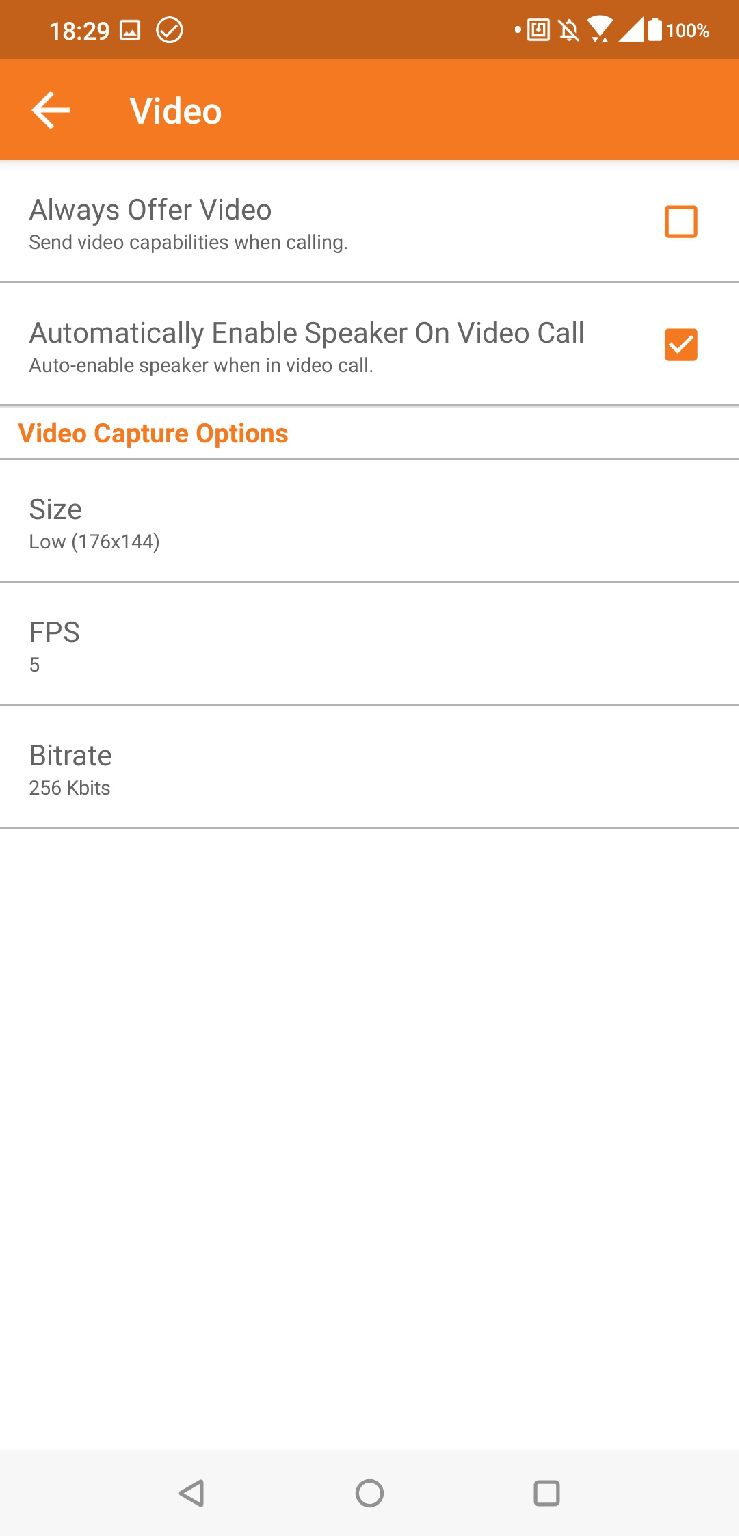Open the Bitrate setting
Screen dimensions: 739x1536
coord(369,768)
